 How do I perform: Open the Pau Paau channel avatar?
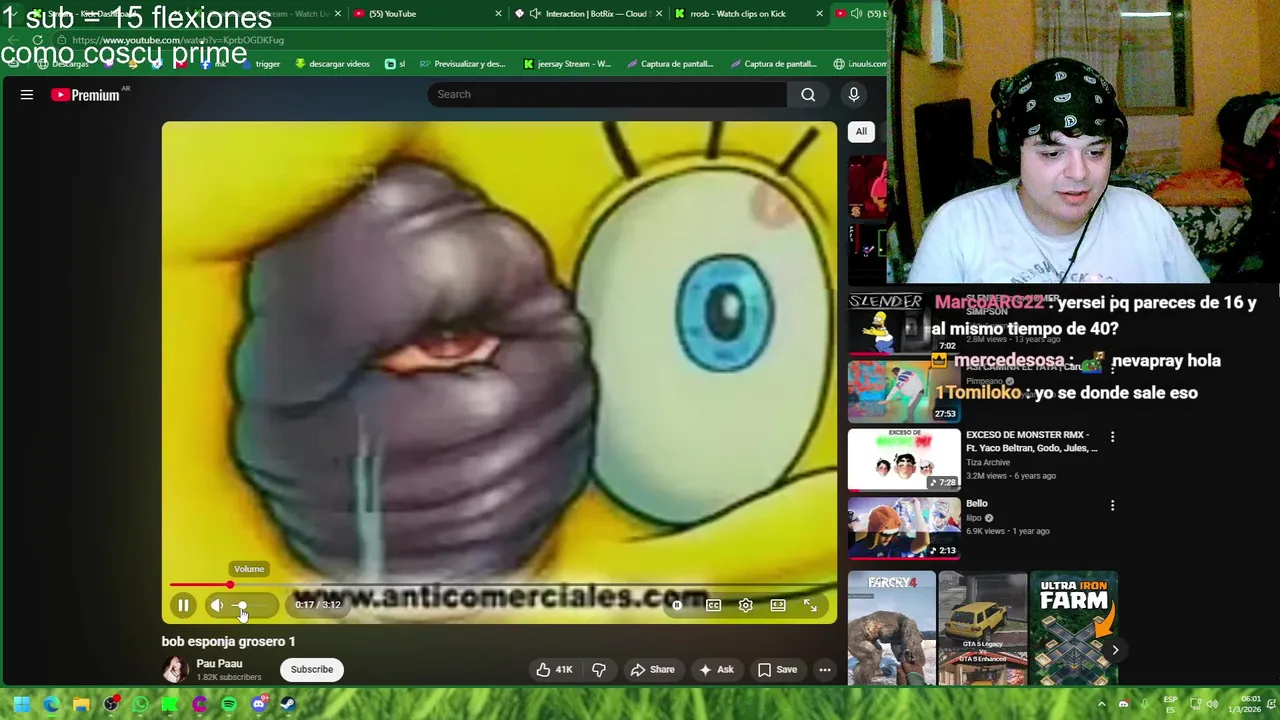pyautogui.click(x=175, y=669)
